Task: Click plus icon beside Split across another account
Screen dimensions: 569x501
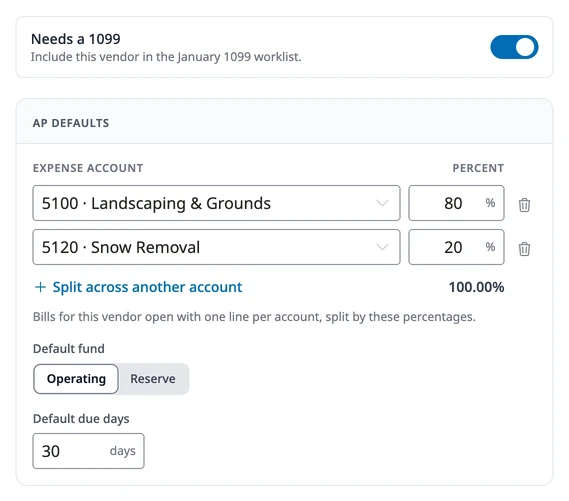Action: (40, 287)
